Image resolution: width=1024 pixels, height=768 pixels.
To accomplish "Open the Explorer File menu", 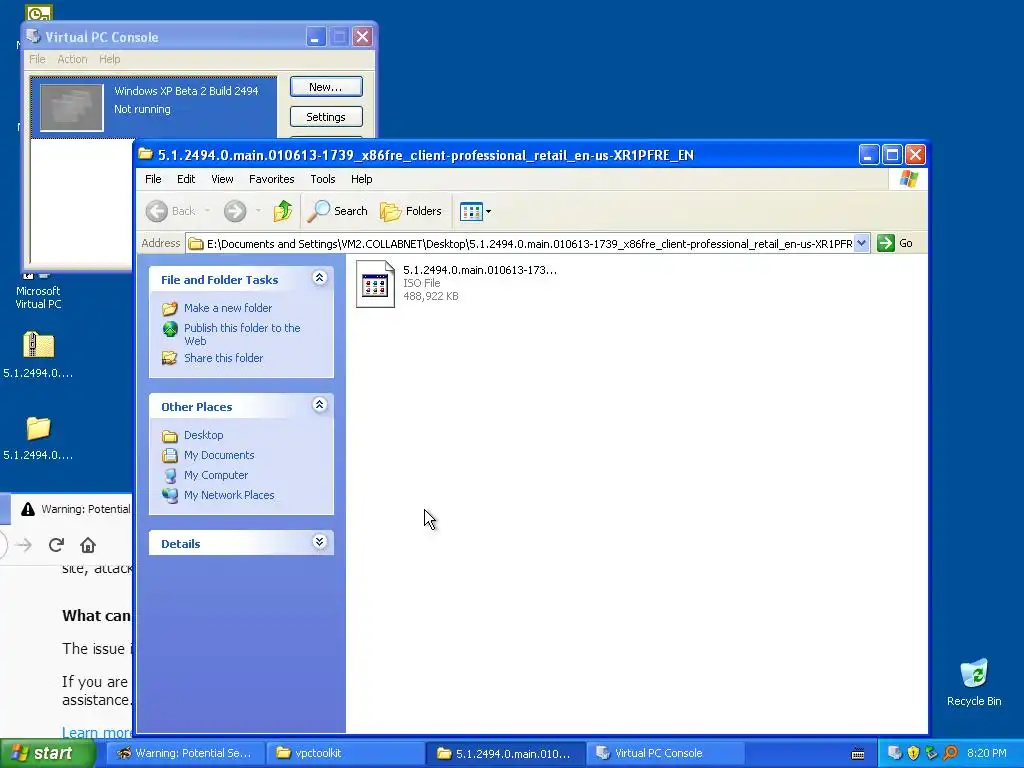I will 153,179.
